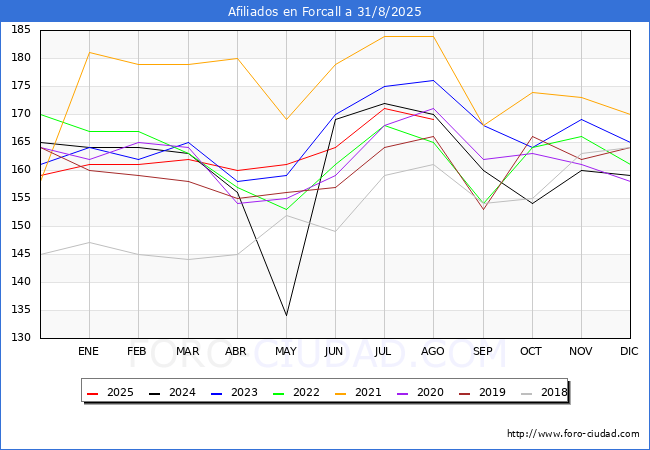Select the AGO month axis label
650x450 pixels.
[433, 351]
